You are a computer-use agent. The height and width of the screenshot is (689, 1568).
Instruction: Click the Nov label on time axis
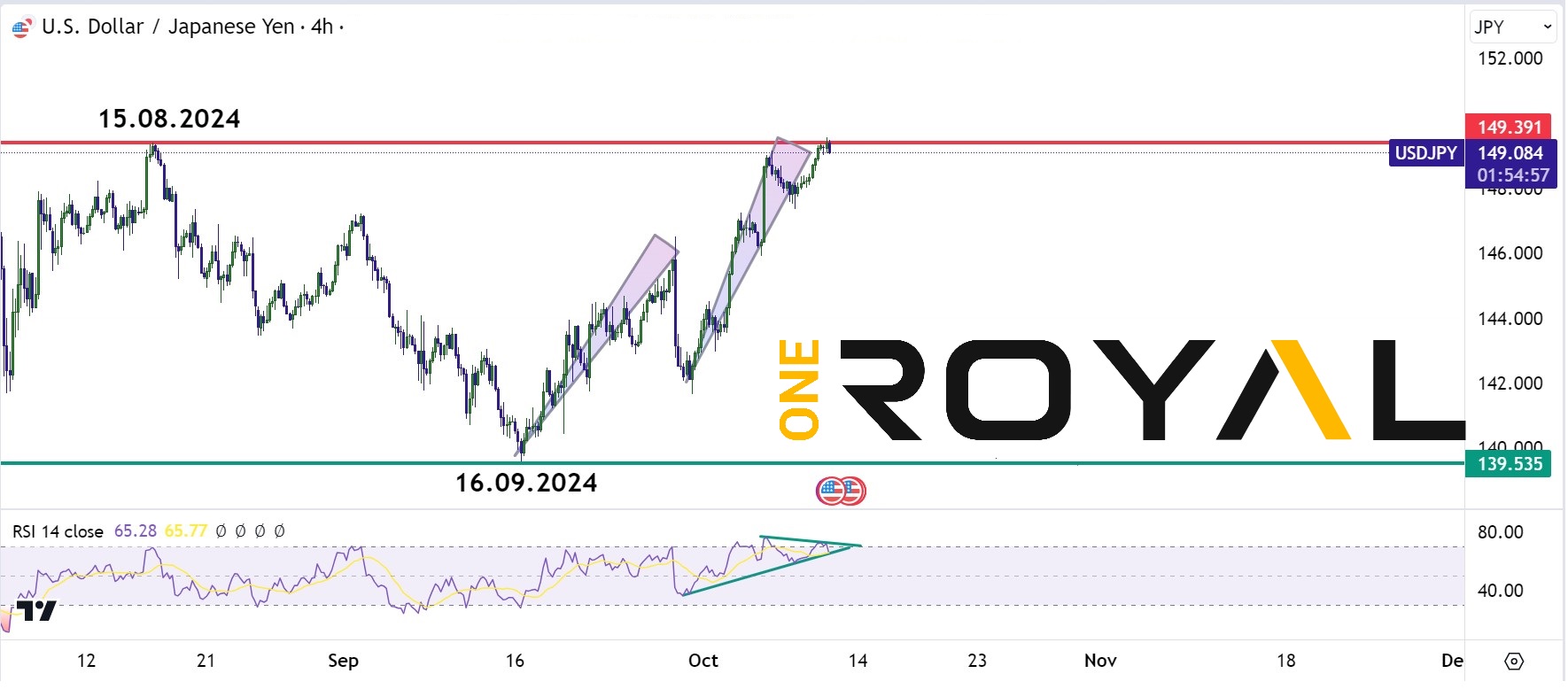click(1100, 661)
